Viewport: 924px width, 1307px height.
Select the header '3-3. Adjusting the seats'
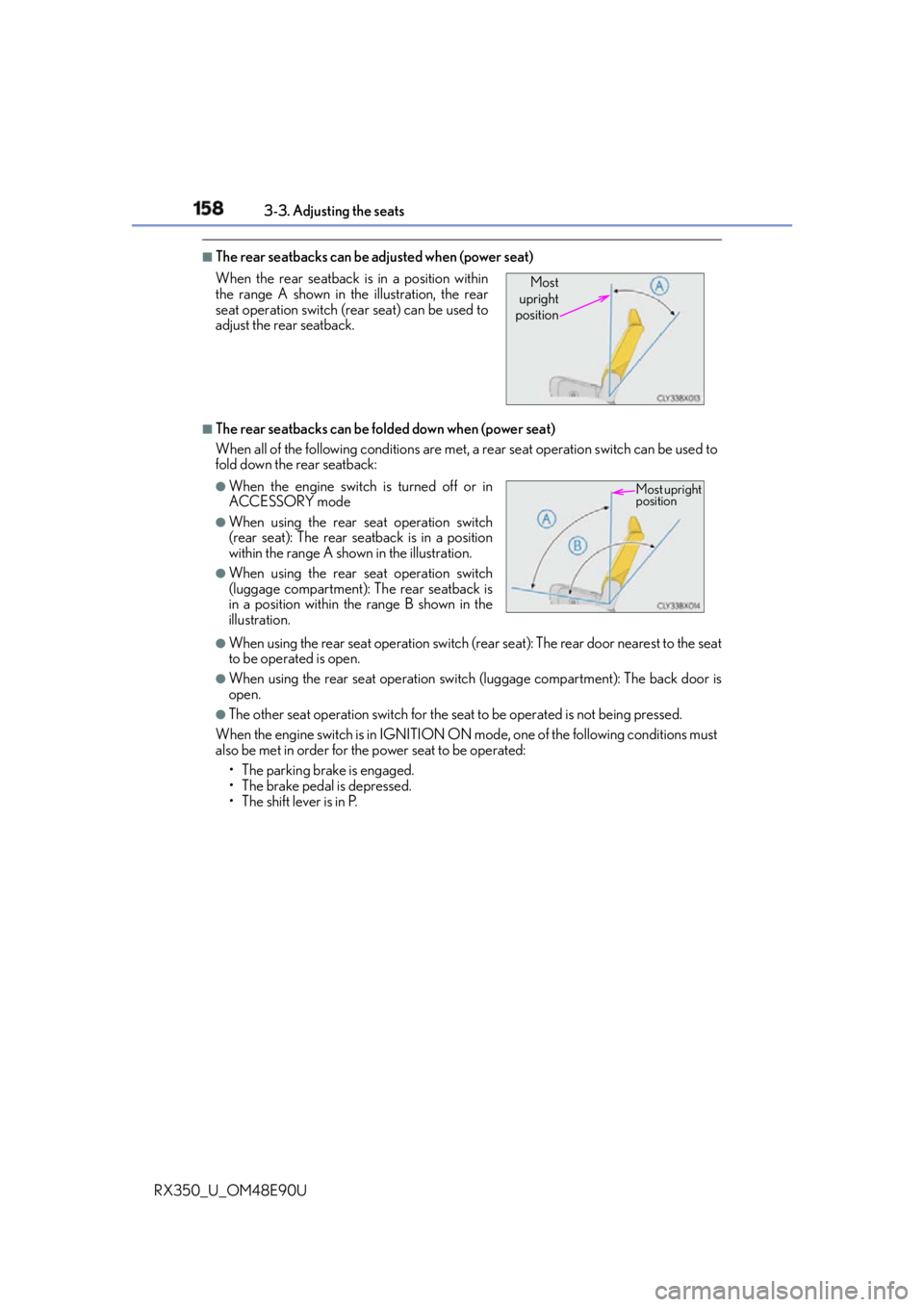[x=334, y=211]
